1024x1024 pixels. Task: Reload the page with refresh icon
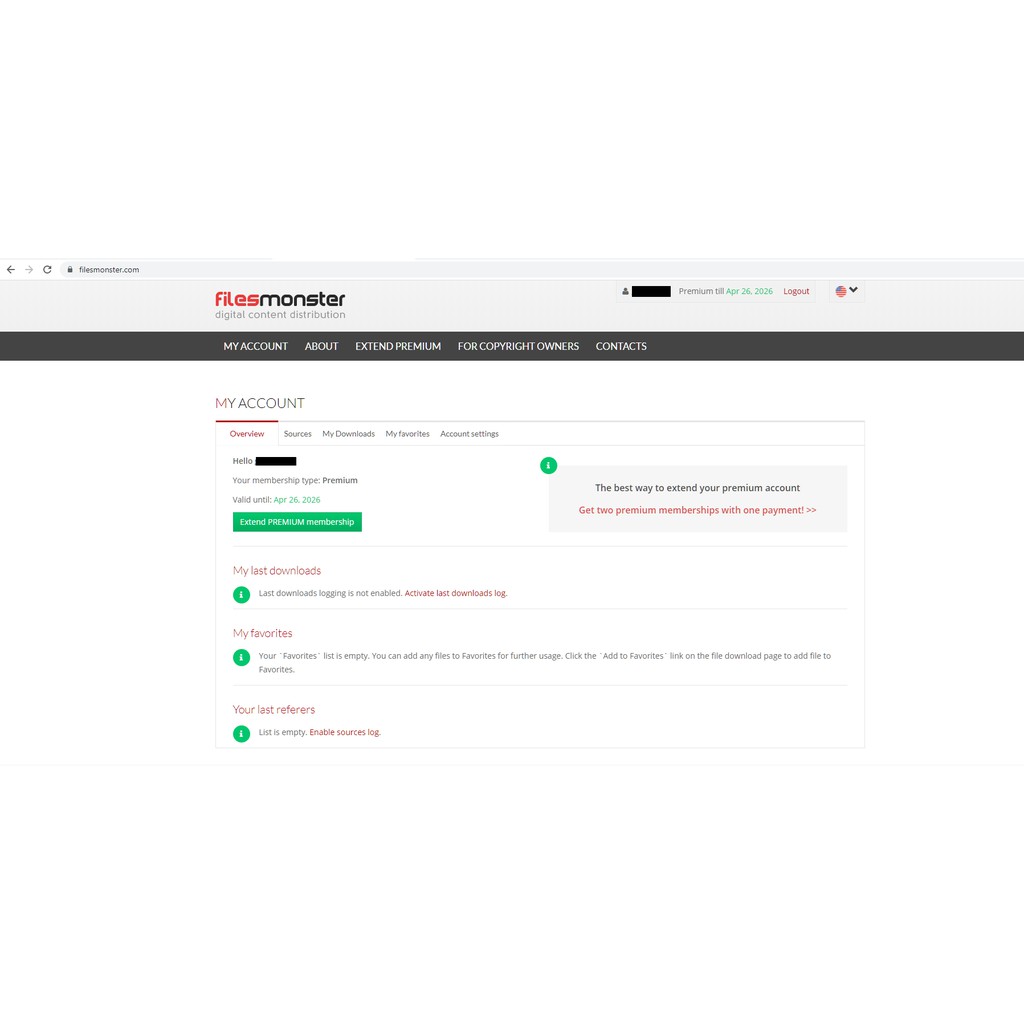pos(47,270)
